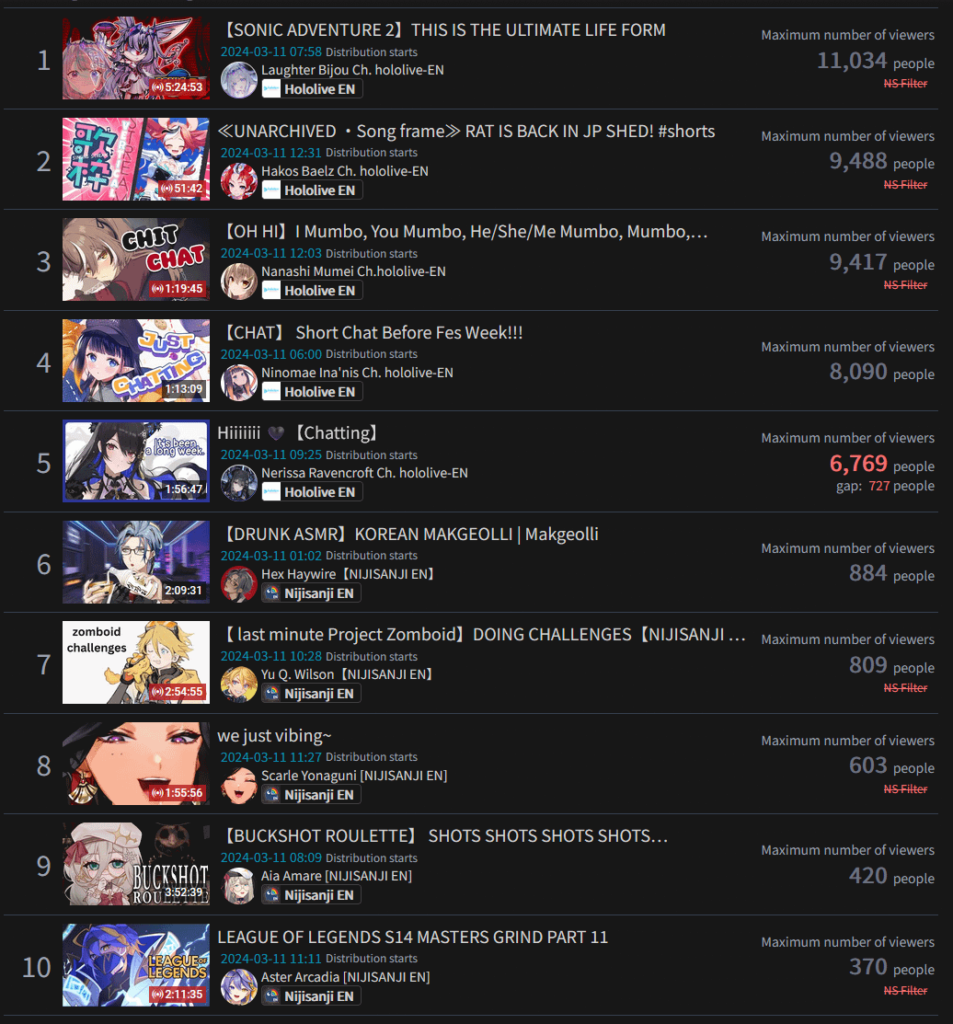This screenshot has width=953, height=1024.
Task: Click Nijisanji EN tag under Aster Arcadia
Action: pyautogui.click(x=311, y=996)
